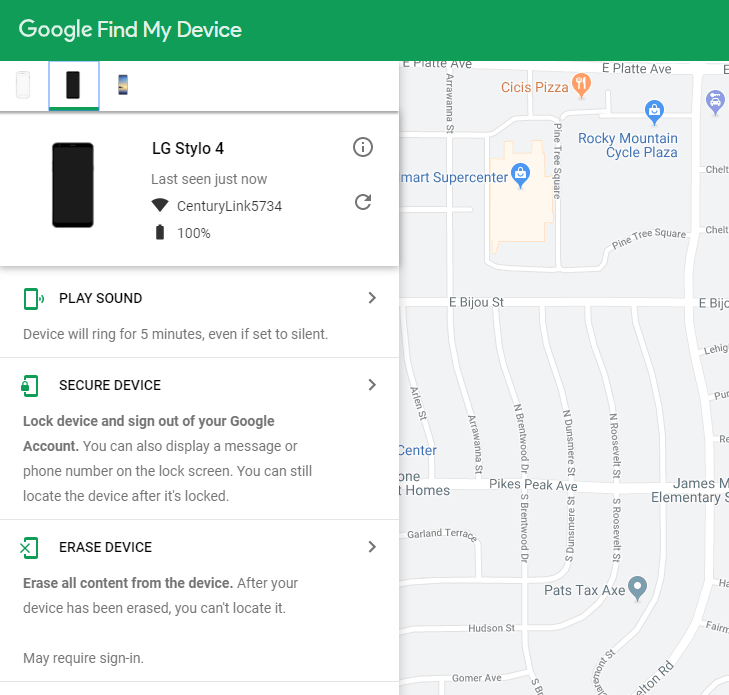The width and height of the screenshot is (729, 695).
Task: Click the Gomer Ave street label
Action: 477,678
